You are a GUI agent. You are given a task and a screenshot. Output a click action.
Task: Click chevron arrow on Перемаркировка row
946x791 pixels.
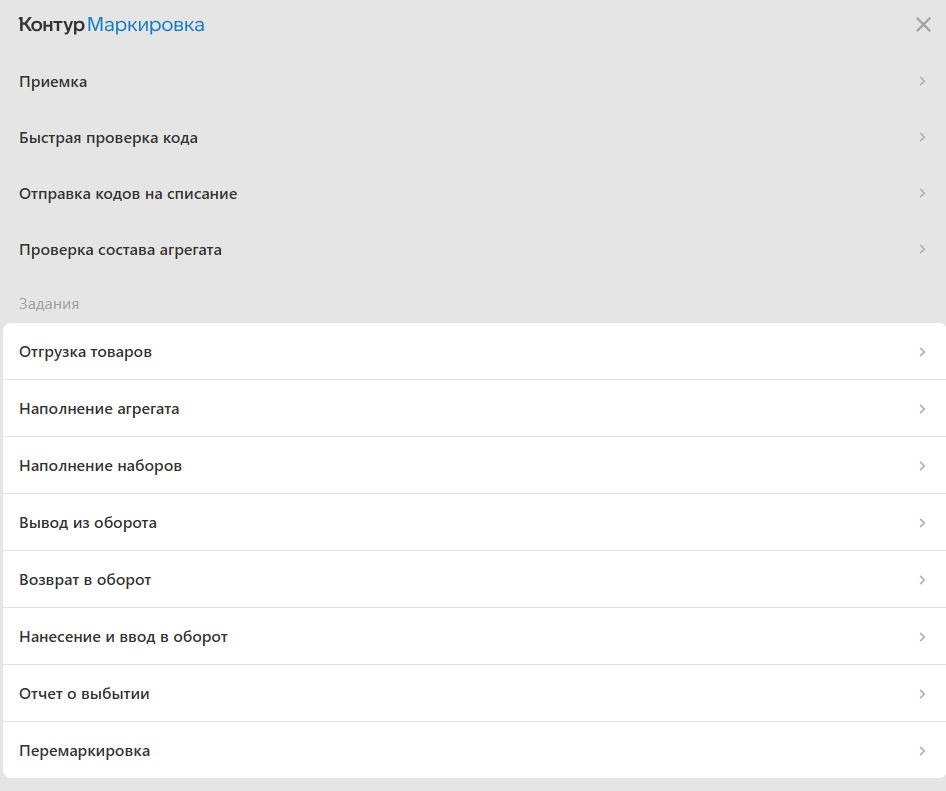(922, 751)
